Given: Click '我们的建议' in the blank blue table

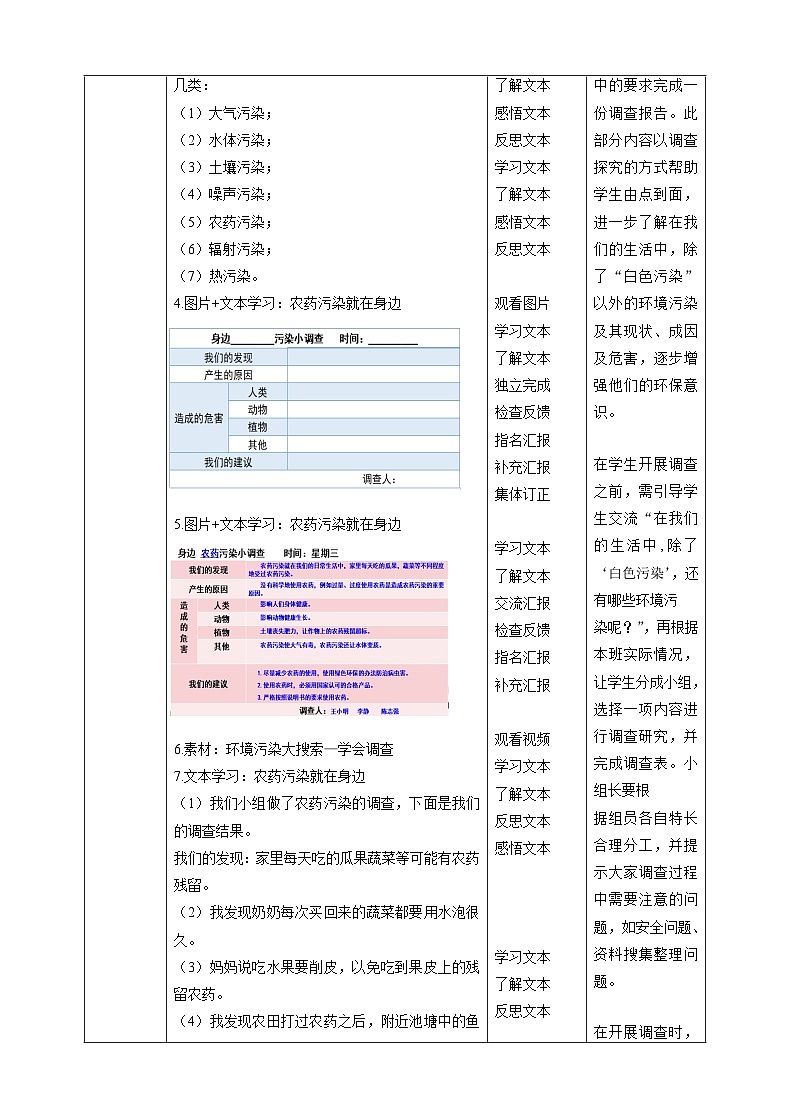Looking at the screenshot, I should (x=228, y=463).
